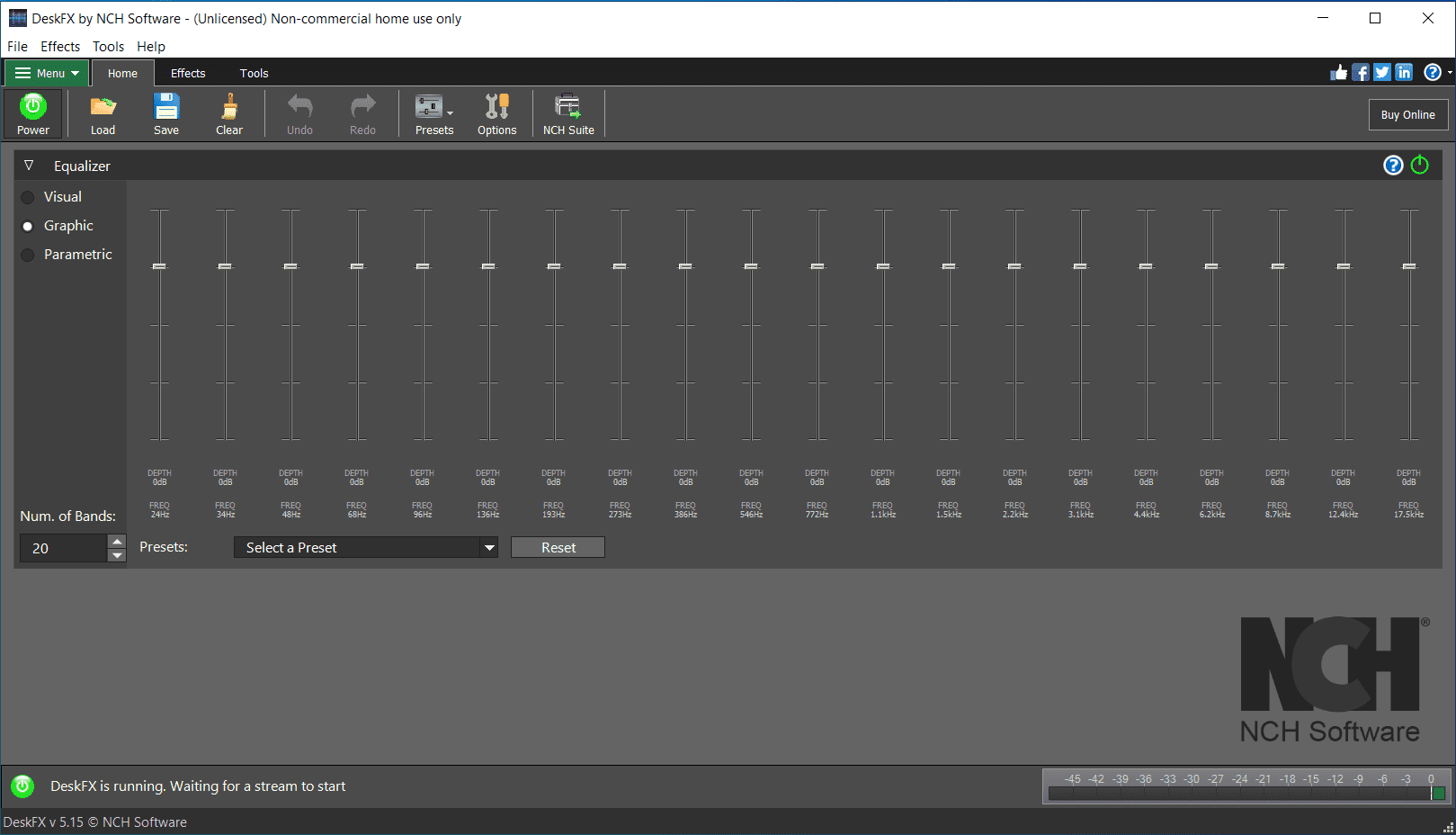Click the Load folder icon
The height and width of the screenshot is (835, 1456).
[103, 107]
